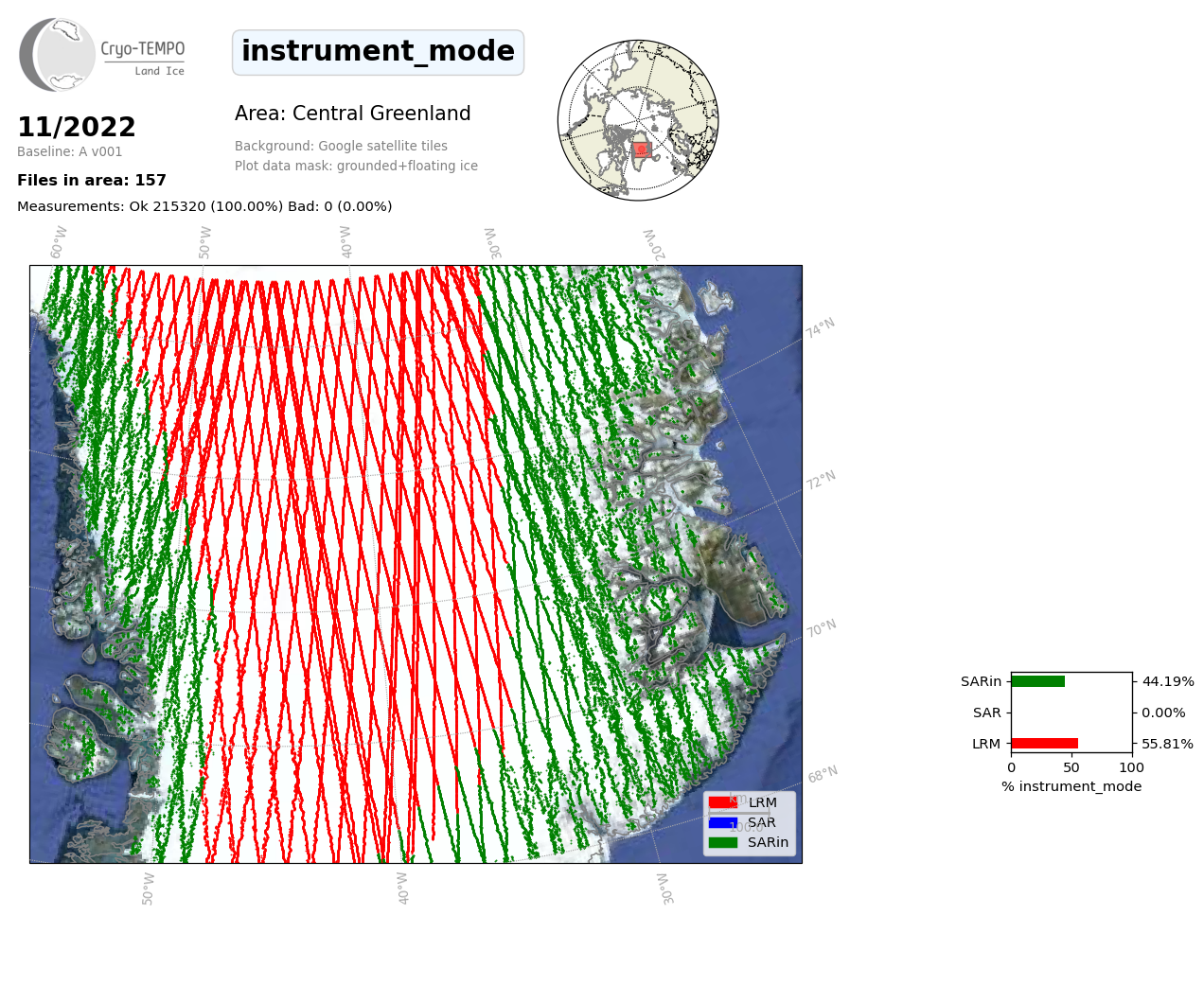Click the 44.19% SARin percentage value
1204x1003 pixels.
point(1168,681)
